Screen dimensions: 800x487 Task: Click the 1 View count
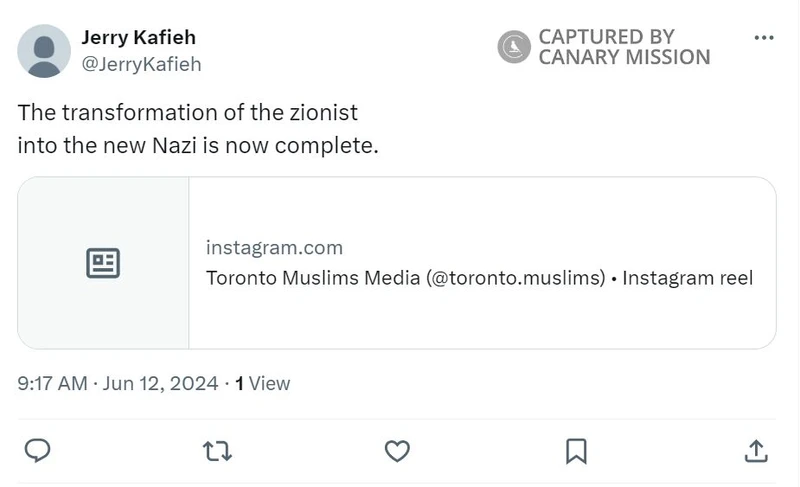pyautogui.click(x=263, y=383)
